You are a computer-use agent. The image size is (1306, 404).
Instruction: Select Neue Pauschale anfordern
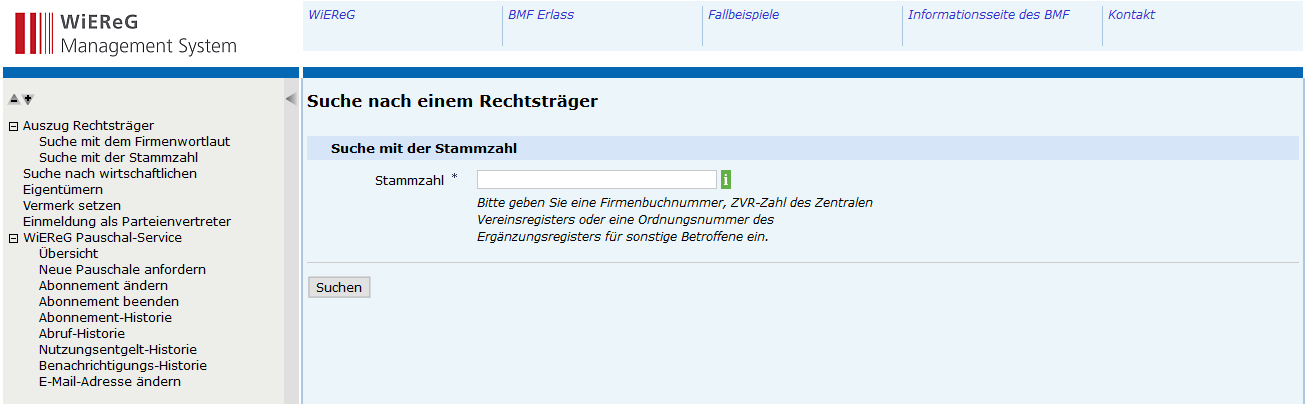[x=122, y=270]
